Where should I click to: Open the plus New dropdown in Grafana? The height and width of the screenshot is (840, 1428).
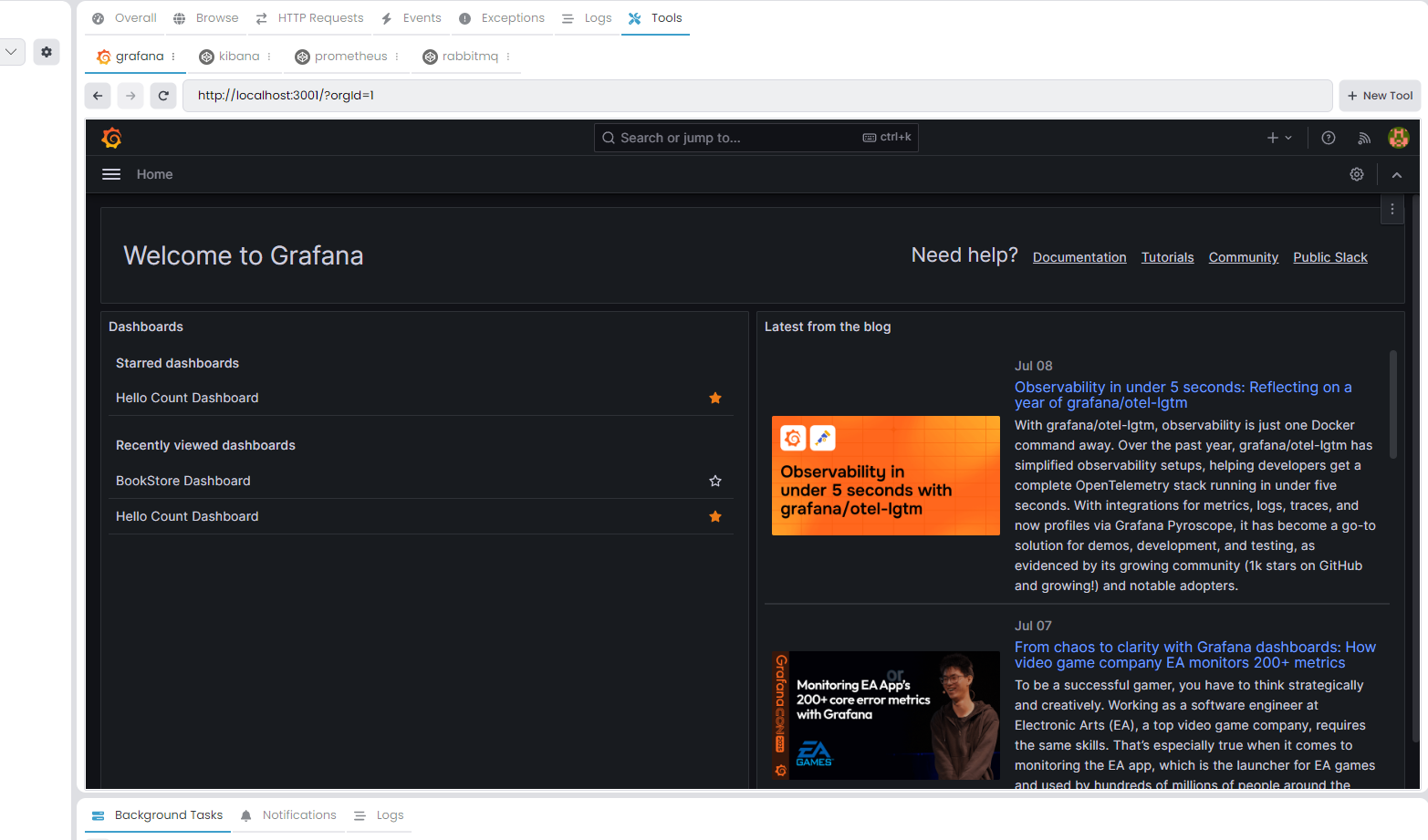[x=1279, y=138]
